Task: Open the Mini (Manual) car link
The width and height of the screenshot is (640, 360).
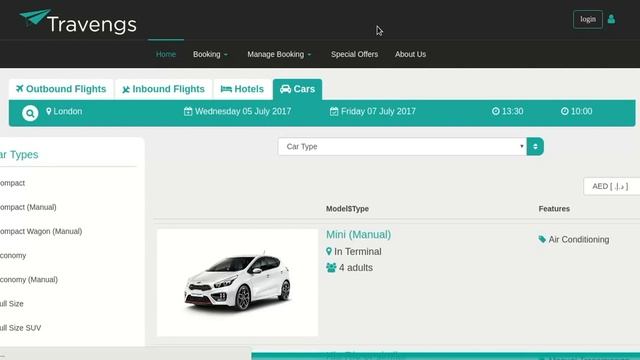Action: coord(358,235)
